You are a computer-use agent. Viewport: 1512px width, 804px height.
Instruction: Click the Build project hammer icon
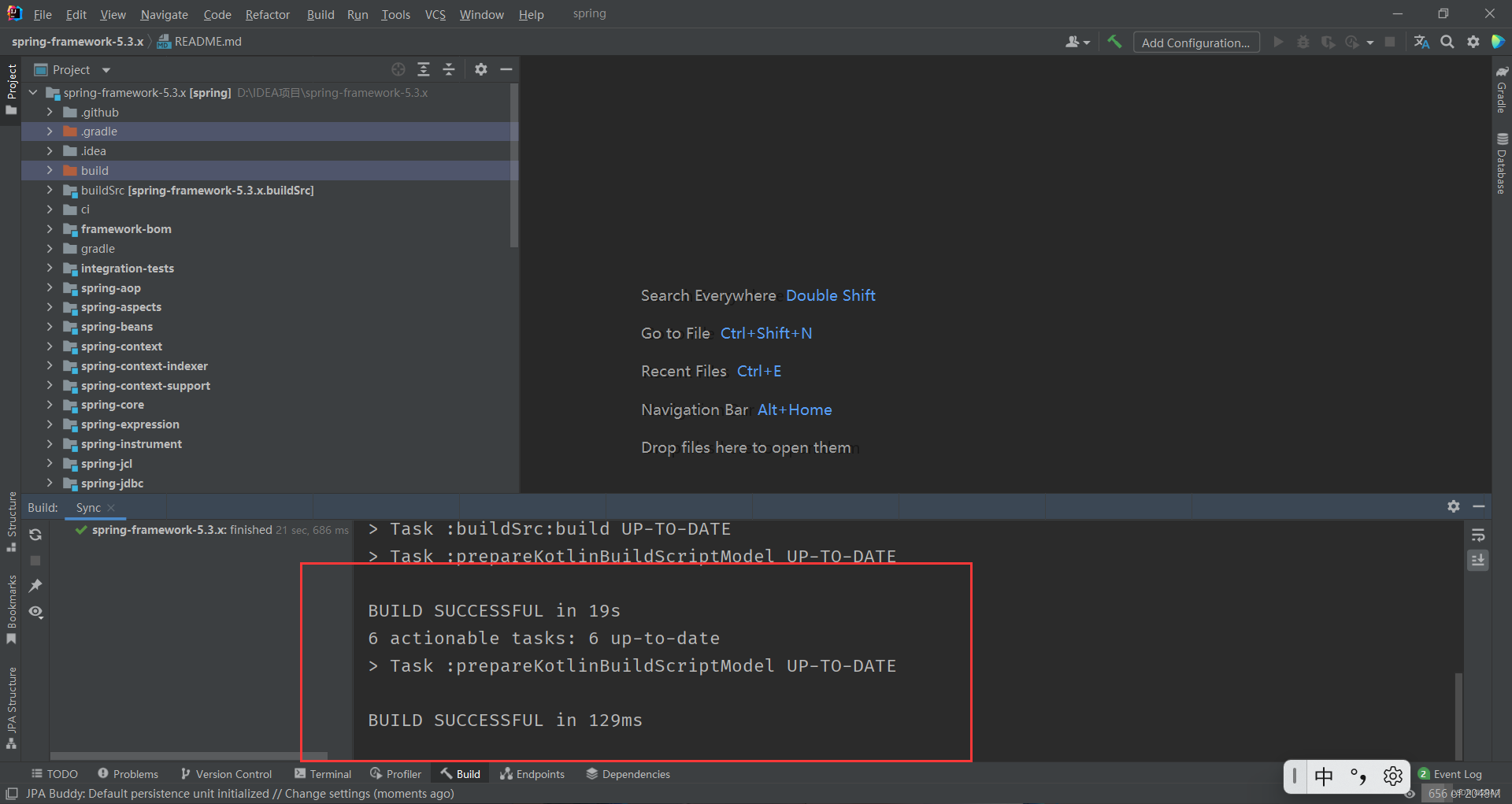point(1114,42)
